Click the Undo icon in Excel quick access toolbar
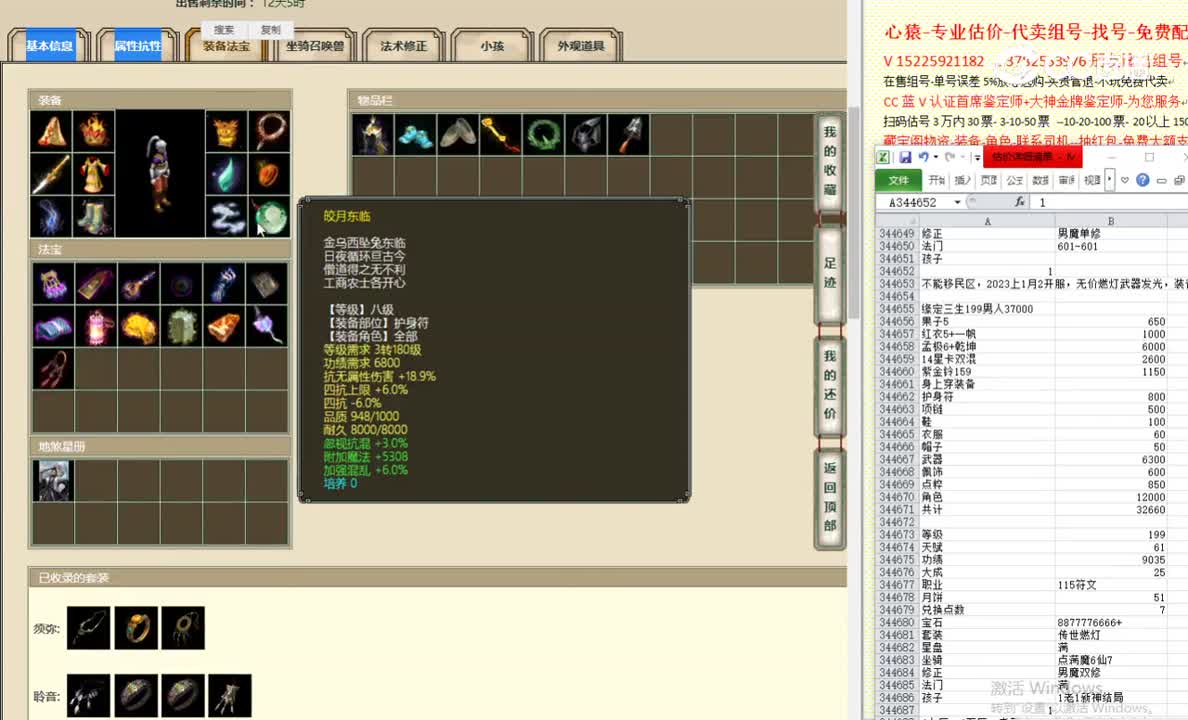Viewport: 1188px width, 720px height. pos(924,158)
